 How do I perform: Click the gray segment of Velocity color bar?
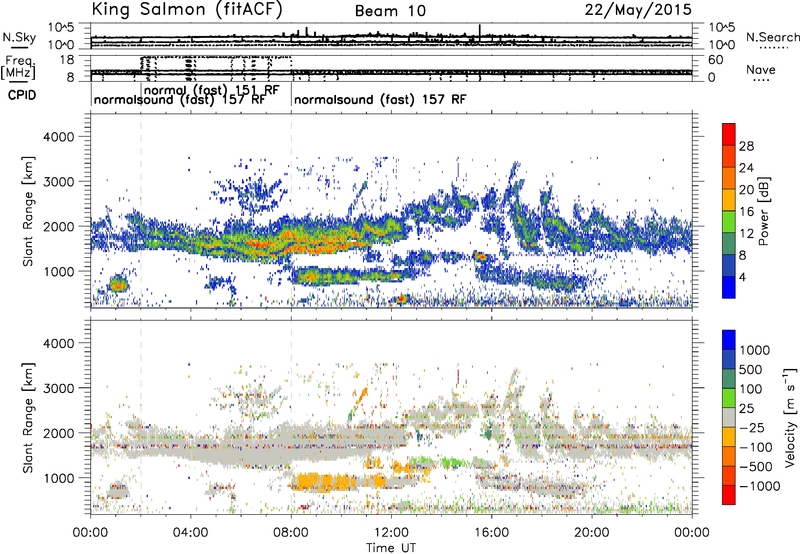(x=729, y=417)
